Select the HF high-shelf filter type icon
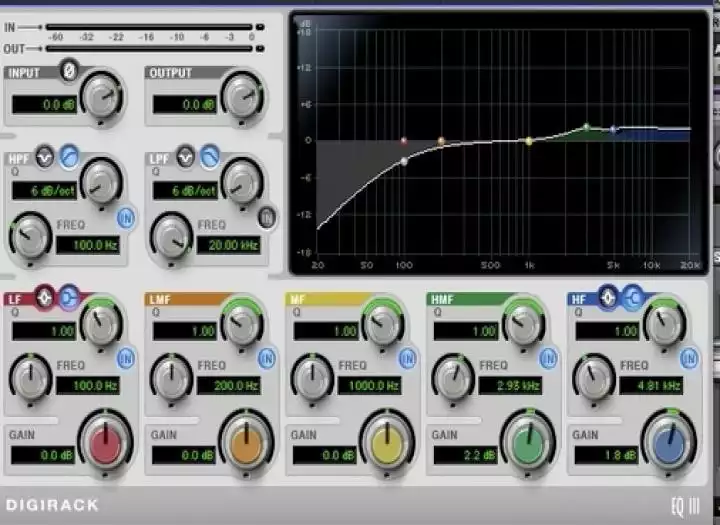The width and height of the screenshot is (720, 525). [x=632, y=298]
